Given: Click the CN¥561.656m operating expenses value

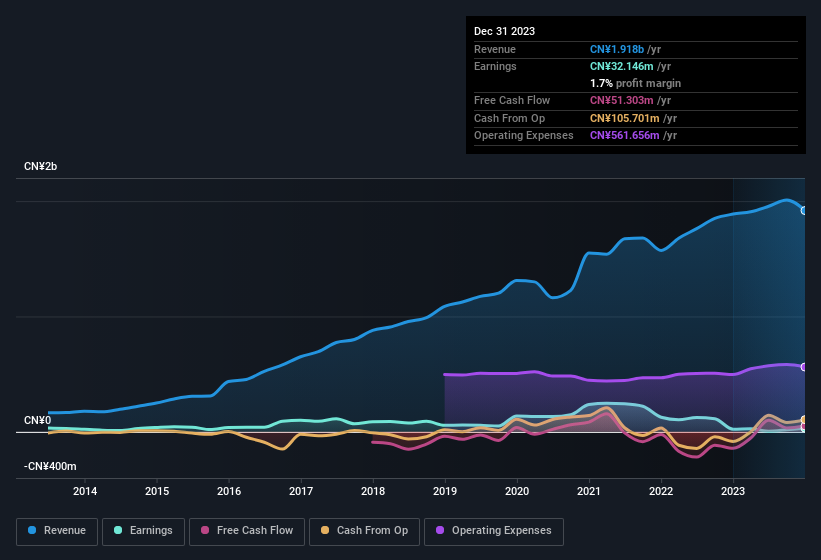Looking at the screenshot, I should coord(633,135).
